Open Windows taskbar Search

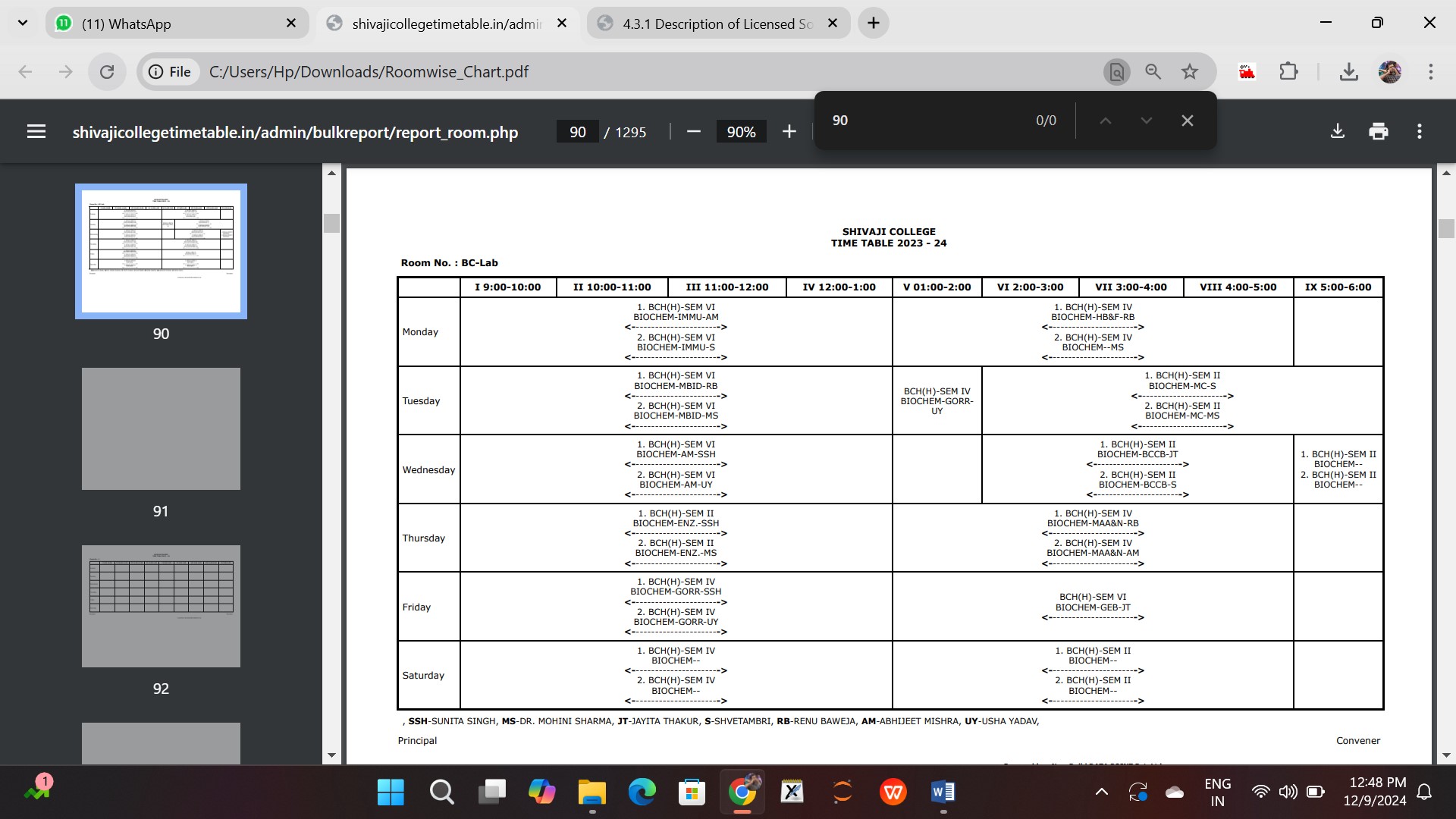441,792
